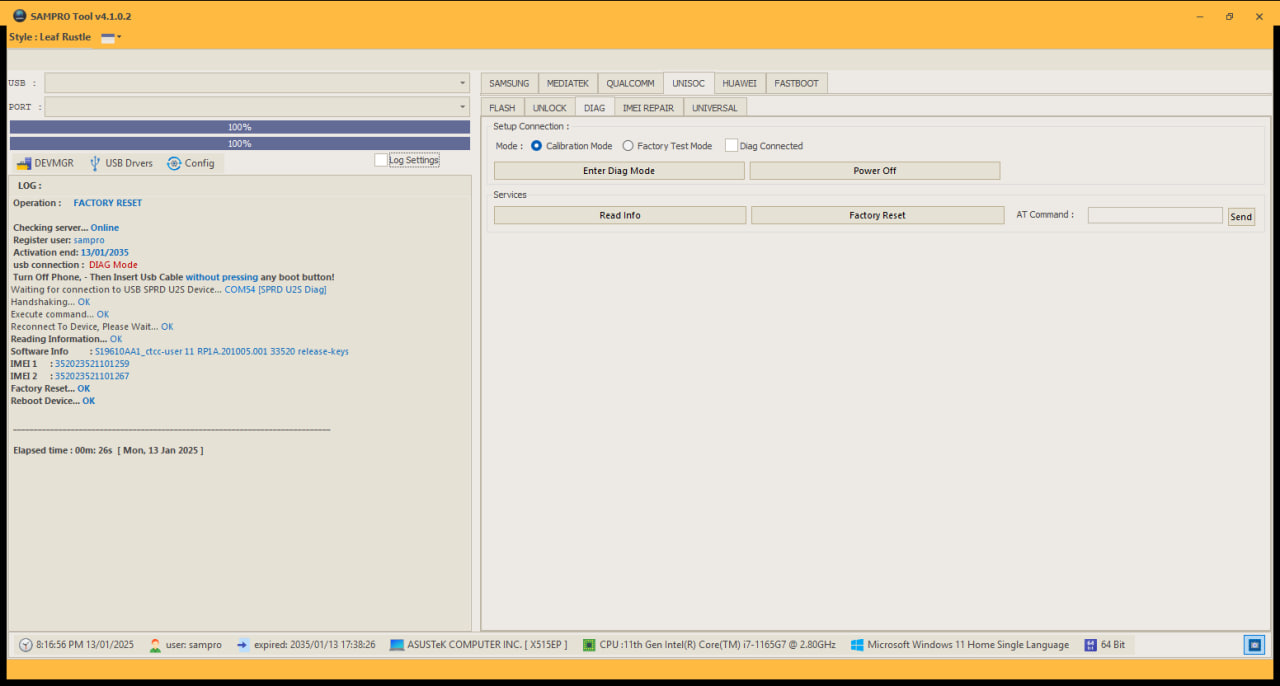Click the lower 100% progress bar
1280x686 pixels.
(x=240, y=144)
